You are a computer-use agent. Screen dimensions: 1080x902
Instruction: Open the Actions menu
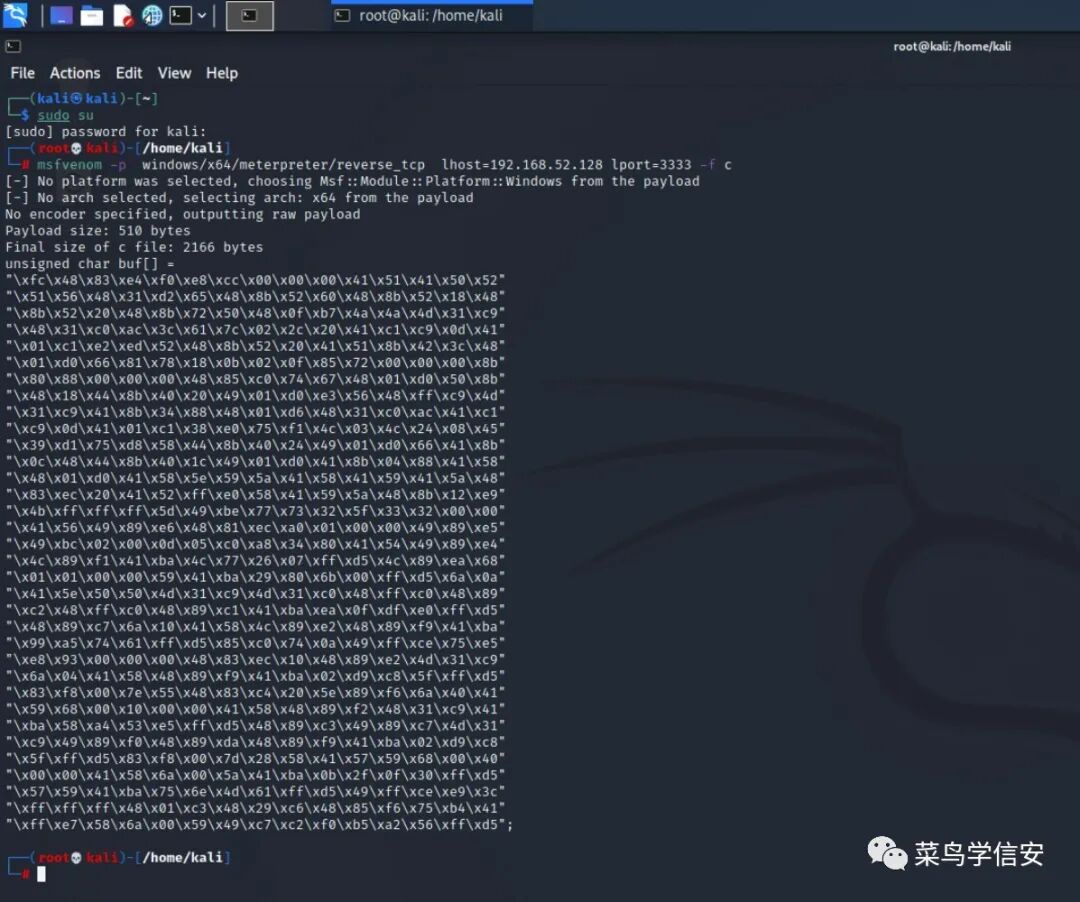(x=74, y=73)
